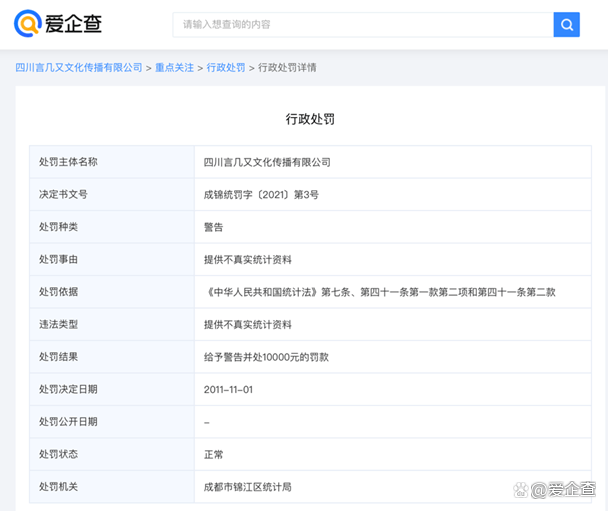Select the value 警告
This screenshot has width=608, height=511.
coord(214,227)
